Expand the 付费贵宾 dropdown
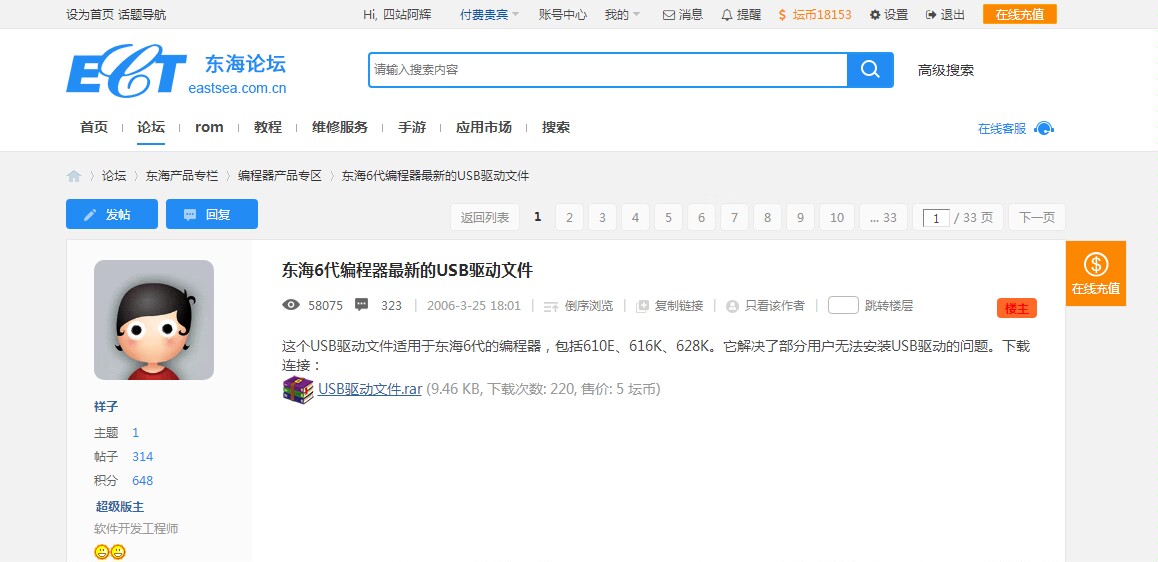Viewport: 1158px width, 562px height. click(489, 15)
